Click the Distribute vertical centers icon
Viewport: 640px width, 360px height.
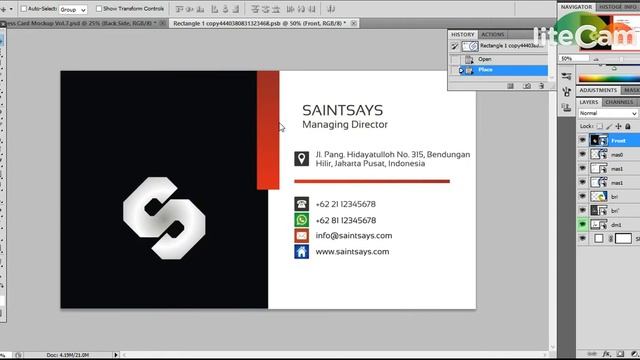point(265,9)
